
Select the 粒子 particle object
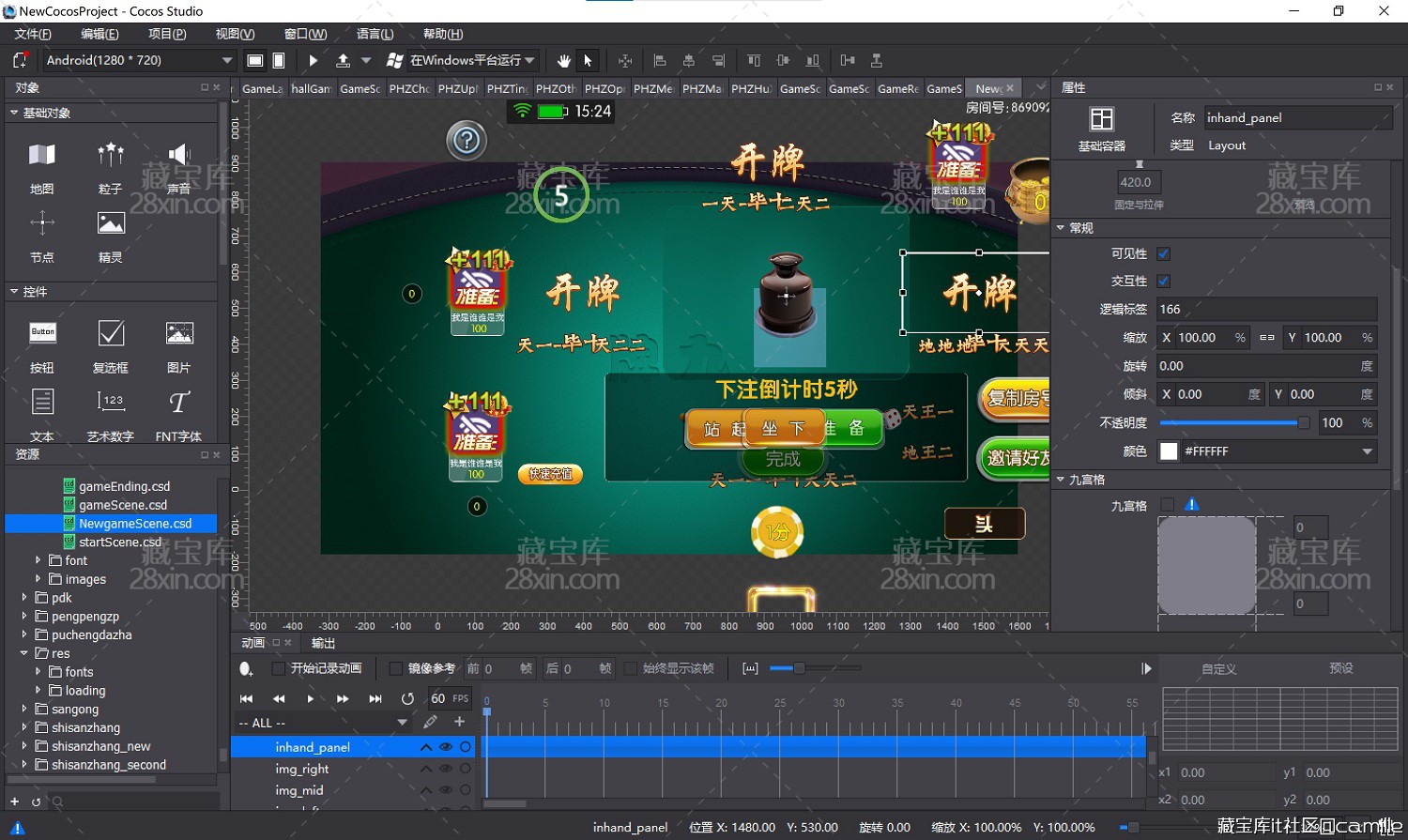tap(111, 166)
